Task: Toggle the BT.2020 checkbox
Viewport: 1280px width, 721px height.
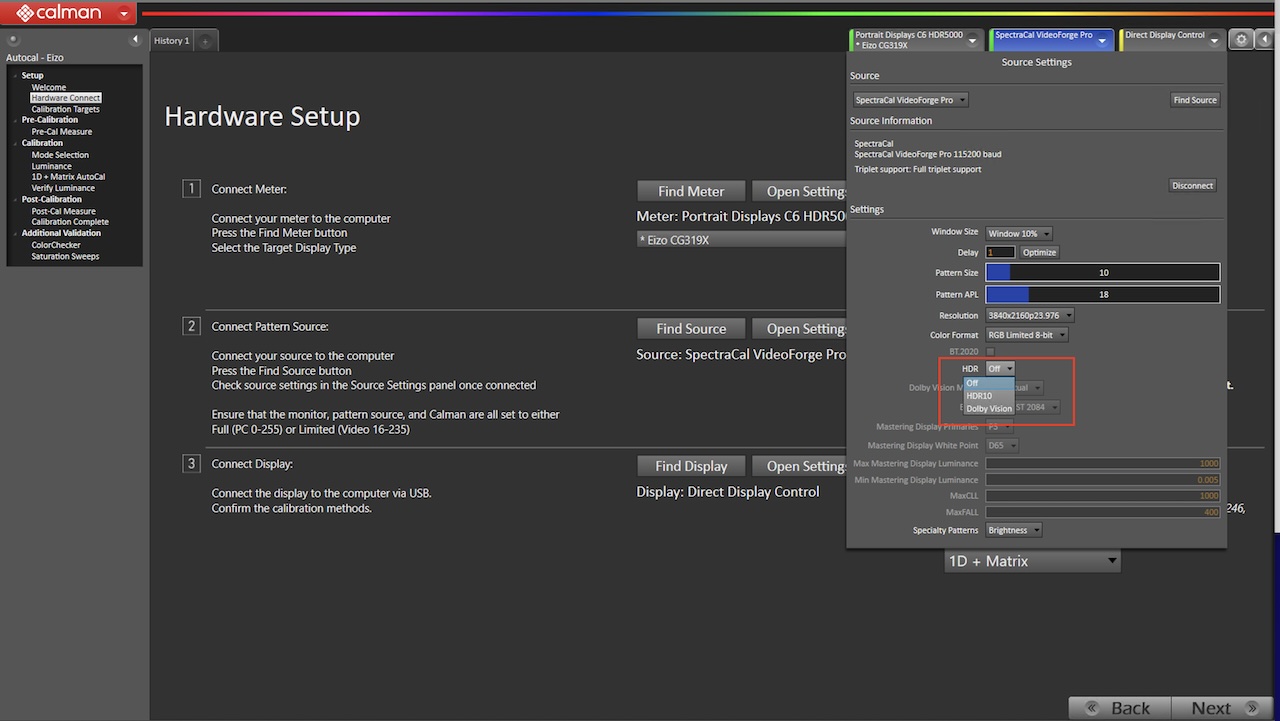Action: coord(990,352)
